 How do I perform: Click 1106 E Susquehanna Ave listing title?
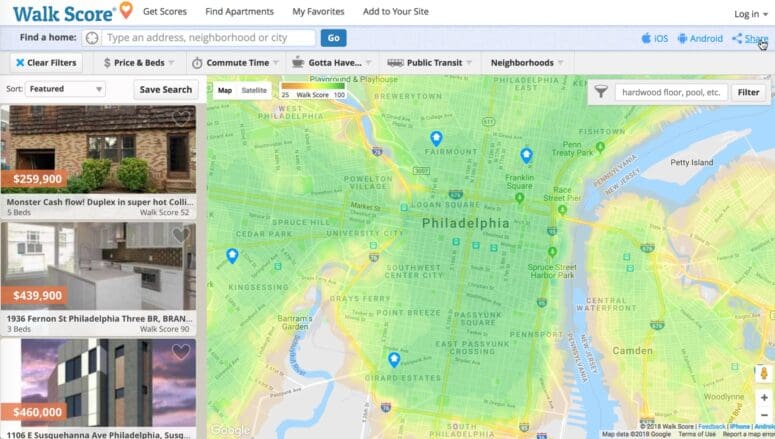[x=98, y=435]
